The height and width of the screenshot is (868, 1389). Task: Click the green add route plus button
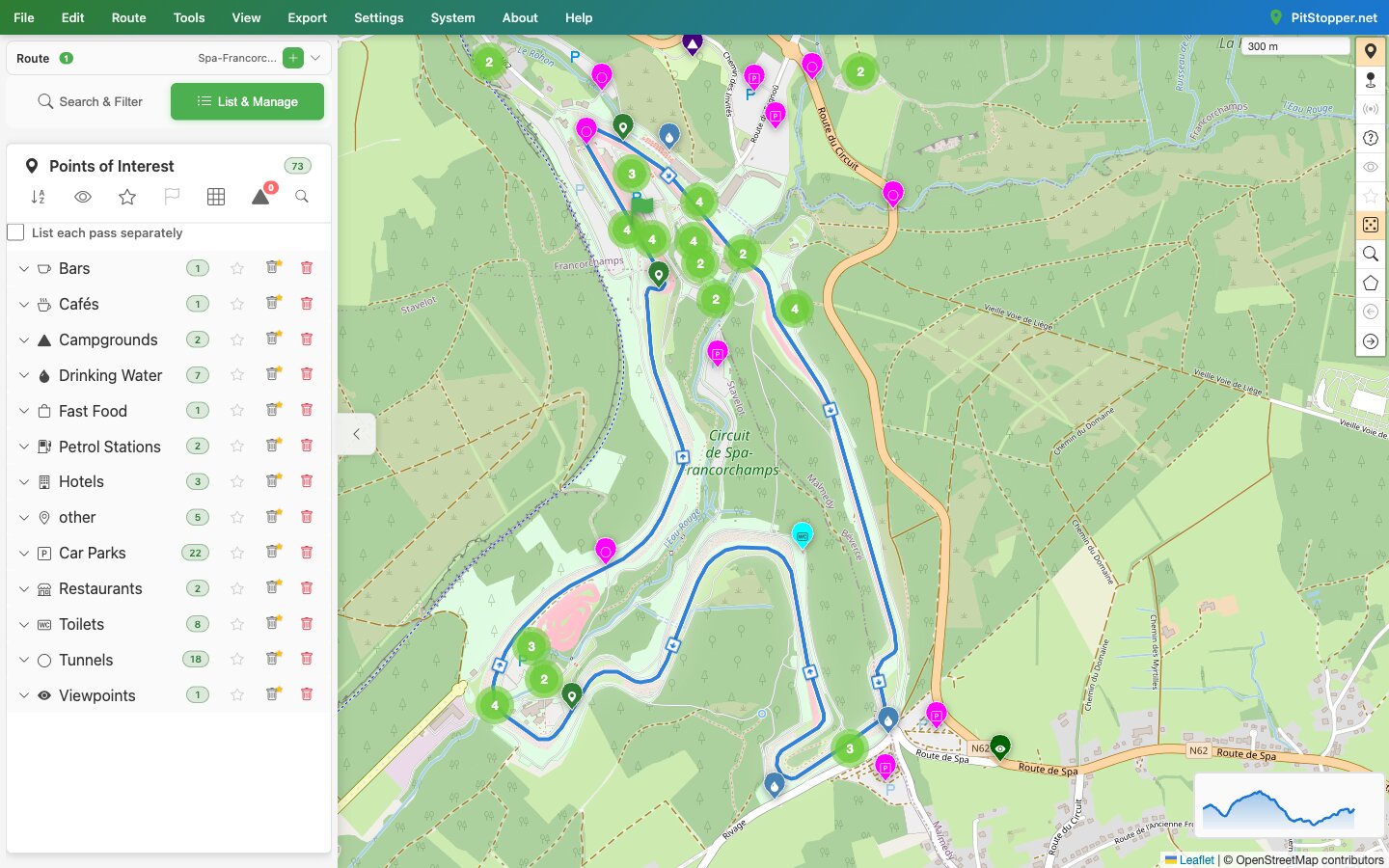pos(293,58)
